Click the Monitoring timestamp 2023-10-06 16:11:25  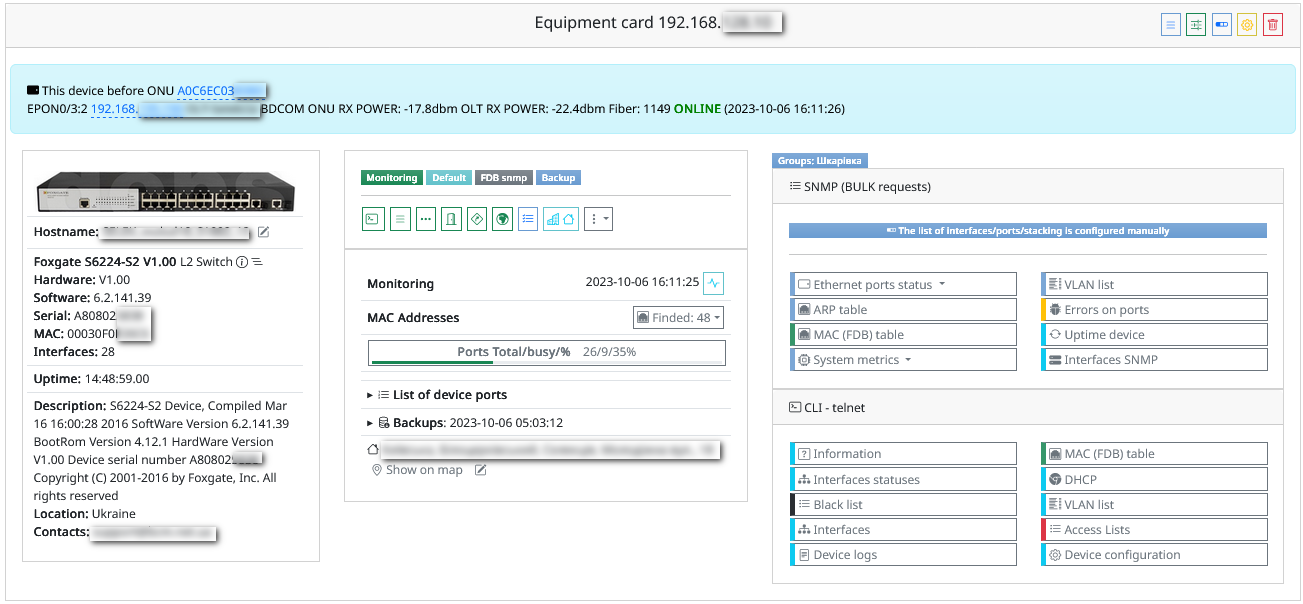click(x=641, y=283)
